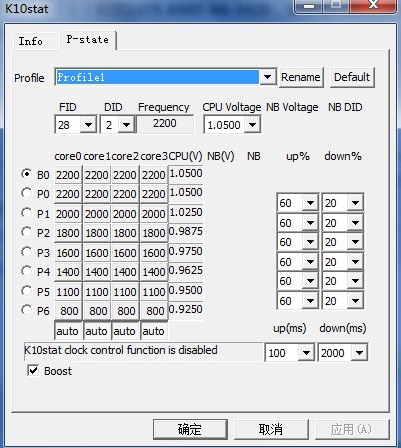Choose the P4 state radio button
The image size is (401, 448).
coord(26,271)
